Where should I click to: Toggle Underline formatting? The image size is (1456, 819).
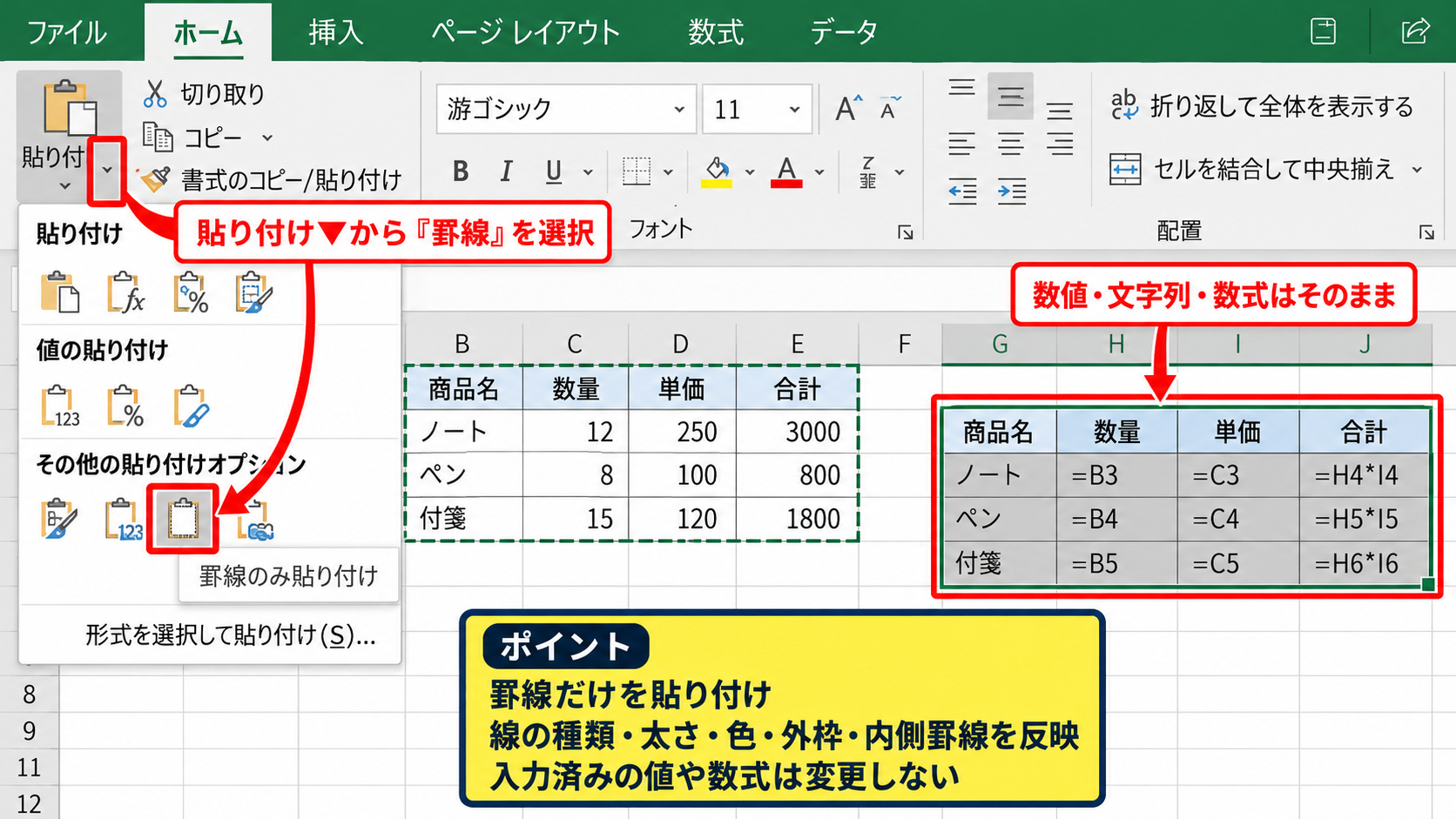pyautogui.click(x=554, y=171)
